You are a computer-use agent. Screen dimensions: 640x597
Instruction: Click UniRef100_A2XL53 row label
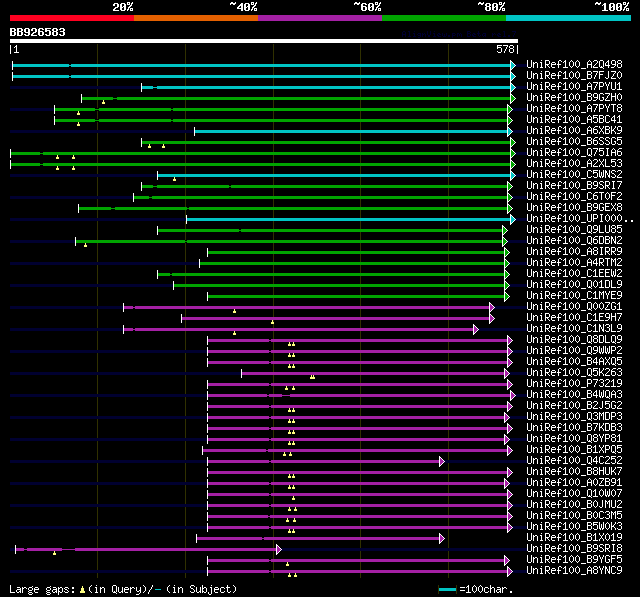coord(574,164)
